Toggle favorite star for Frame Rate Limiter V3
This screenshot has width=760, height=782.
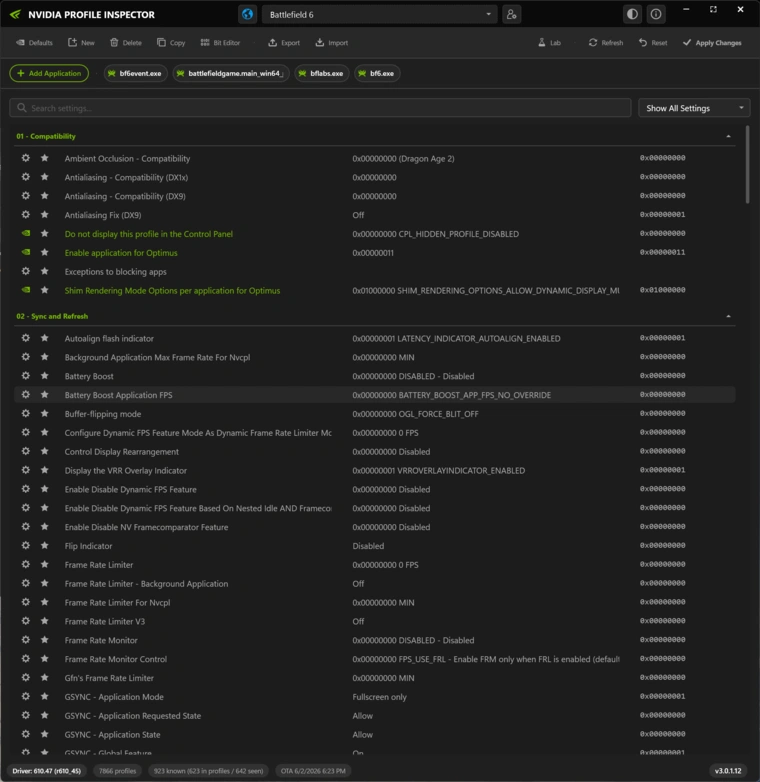tap(44, 621)
